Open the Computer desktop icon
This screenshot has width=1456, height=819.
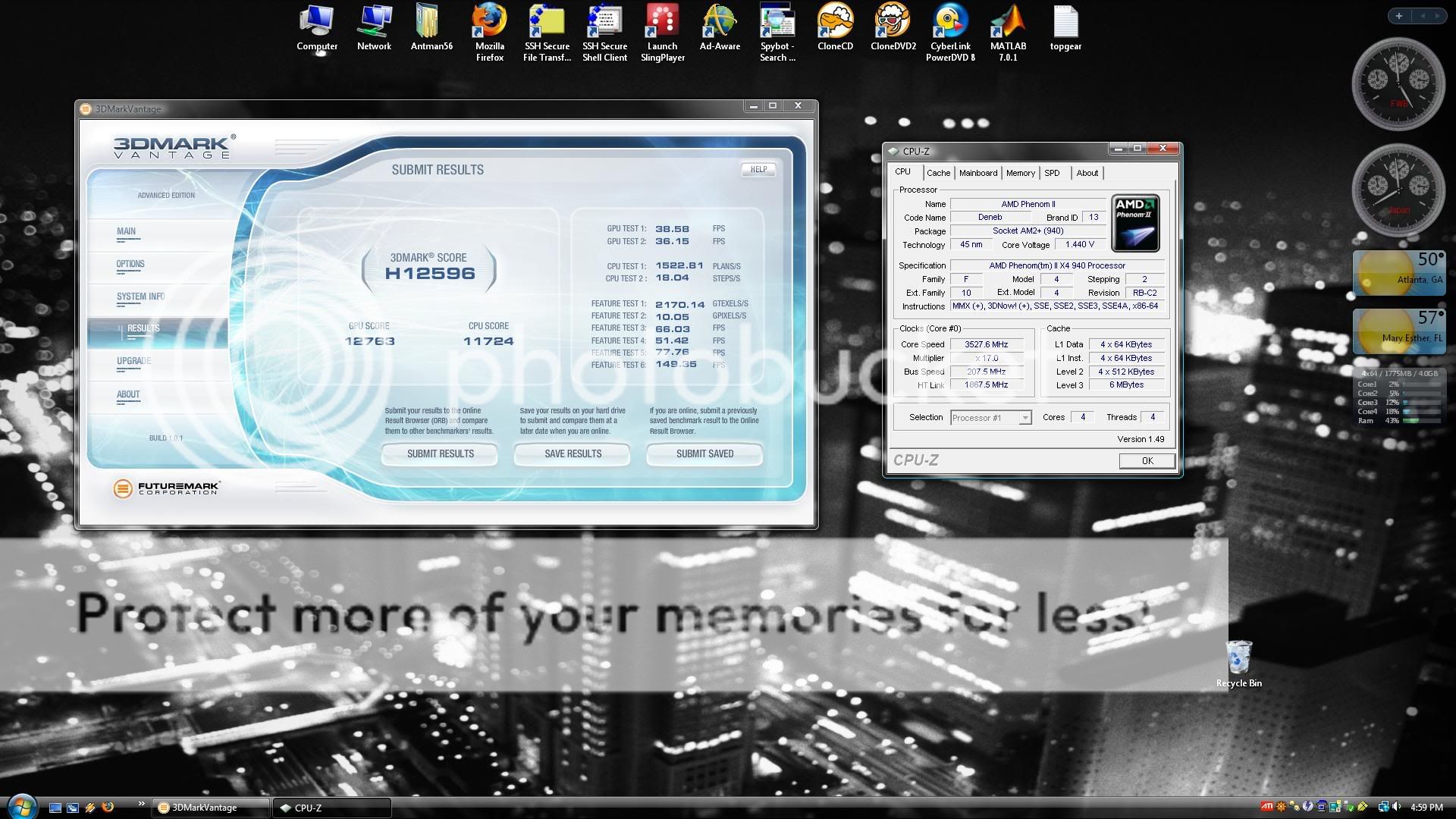pos(317,28)
